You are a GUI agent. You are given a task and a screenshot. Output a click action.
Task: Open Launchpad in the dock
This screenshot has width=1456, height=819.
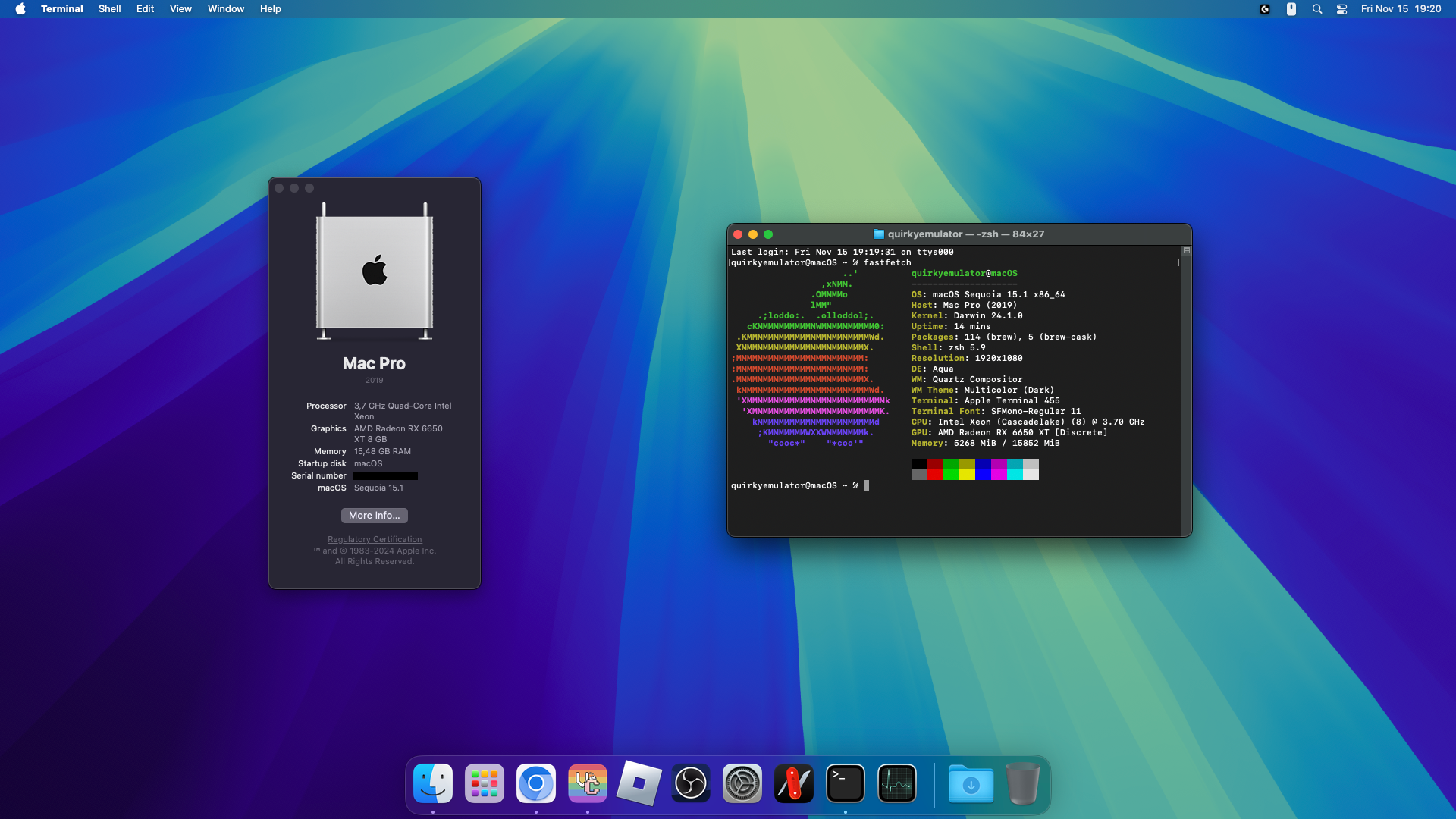(485, 783)
